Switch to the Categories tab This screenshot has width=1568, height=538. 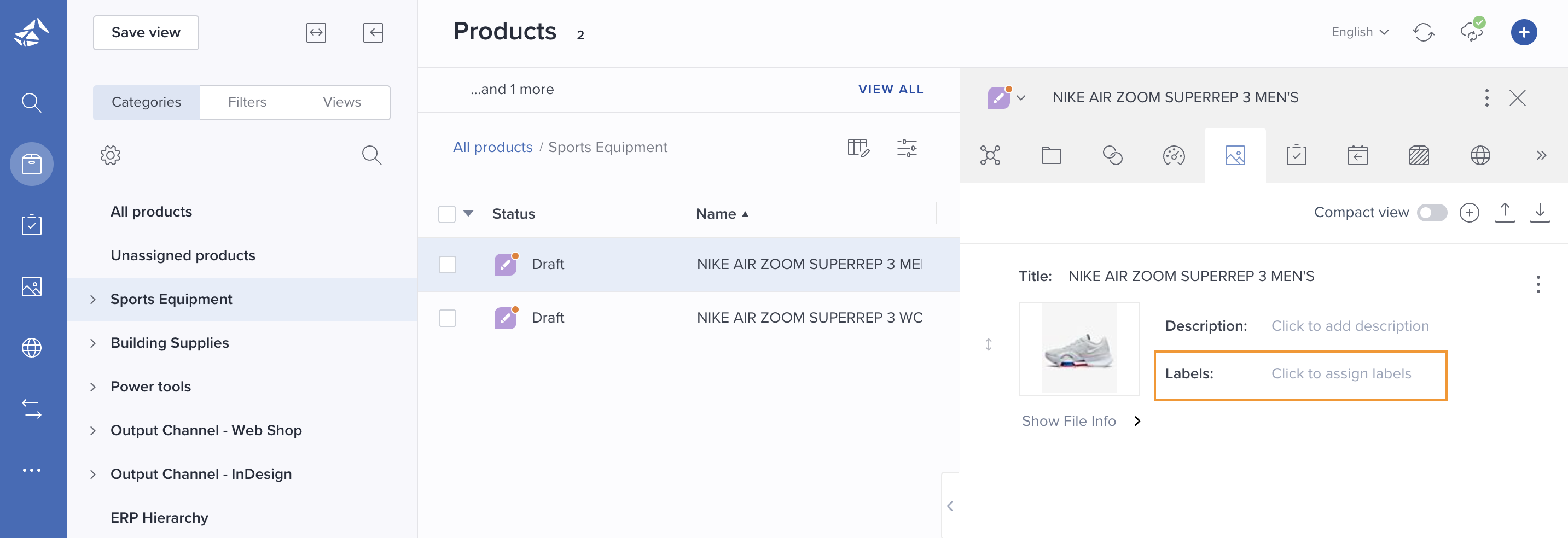pos(146,102)
